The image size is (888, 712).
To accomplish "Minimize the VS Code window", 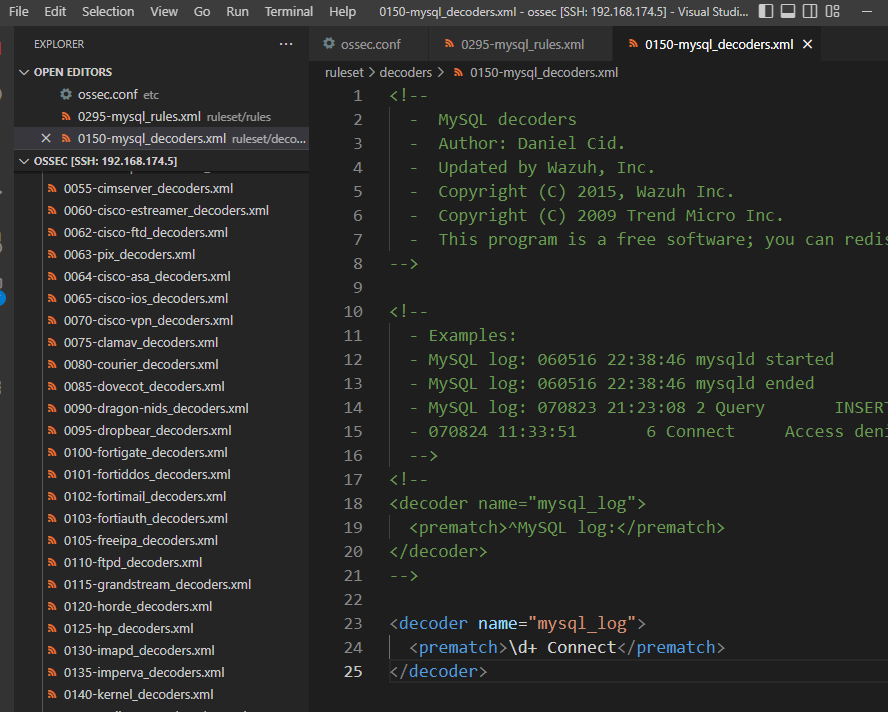I will point(866,11).
